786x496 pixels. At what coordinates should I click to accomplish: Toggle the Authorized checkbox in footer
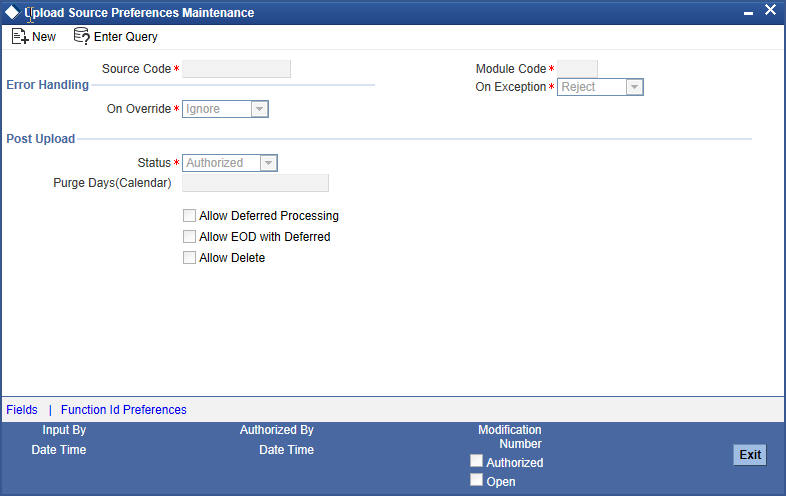coord(476,460)
